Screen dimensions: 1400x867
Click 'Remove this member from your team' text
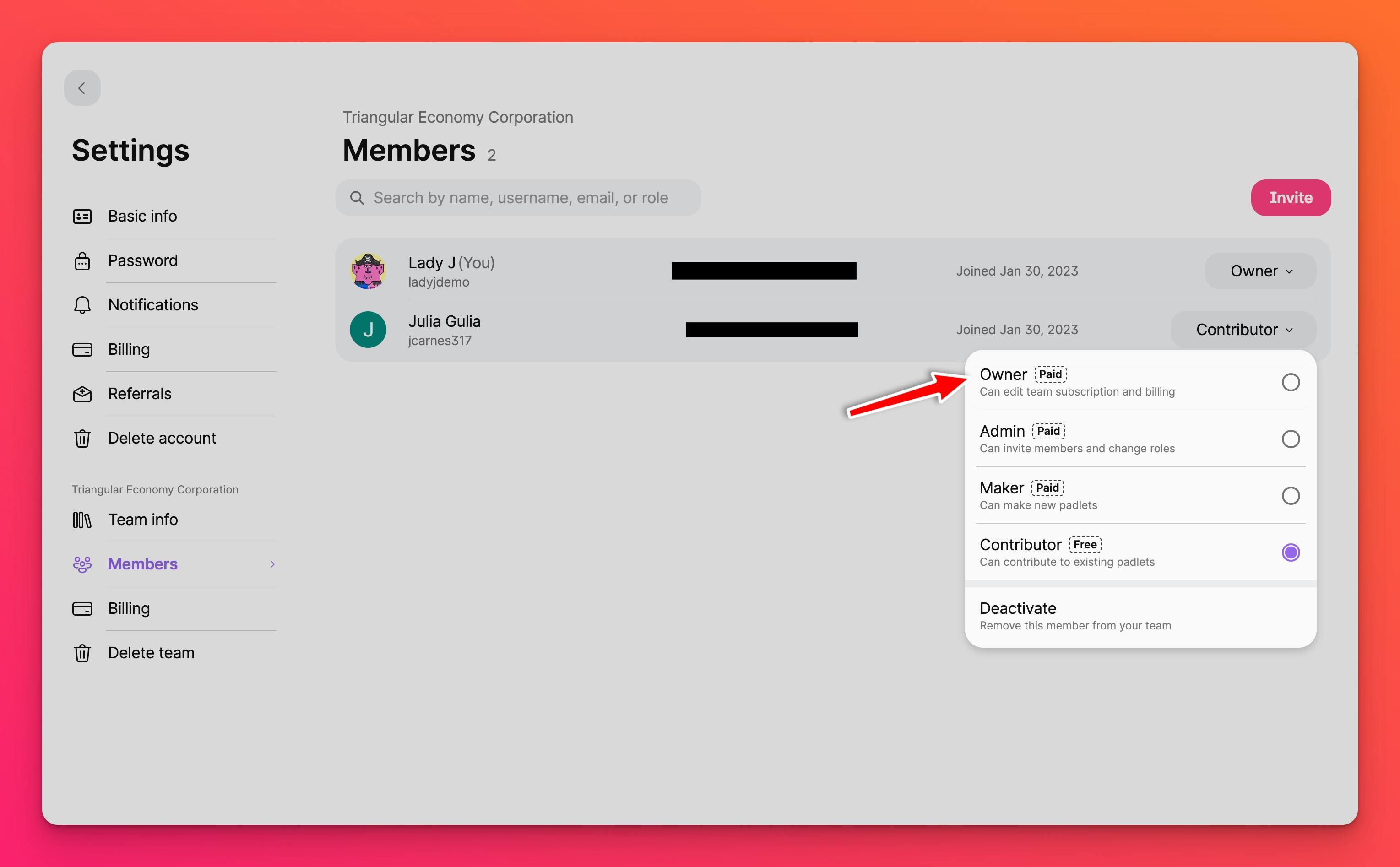click(x=1075, y=626)
